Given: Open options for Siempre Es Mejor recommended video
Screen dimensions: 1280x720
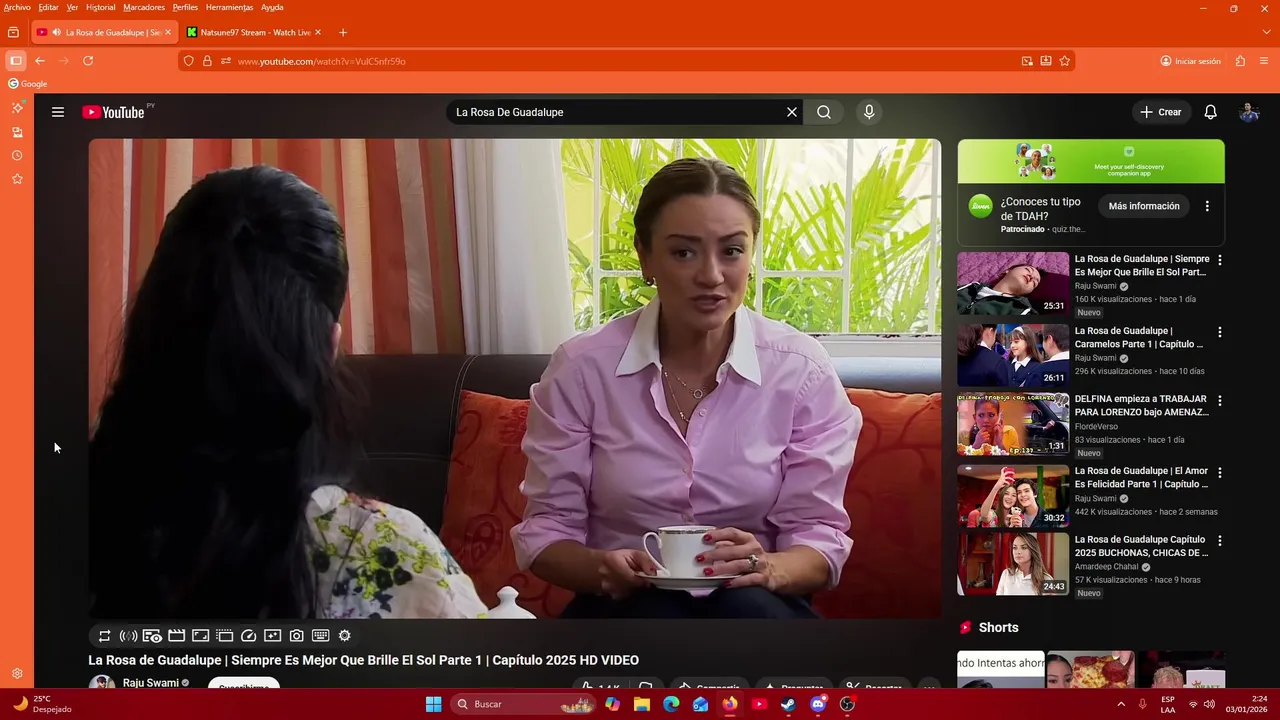Looking at the screenshot, I should pyautogui.click(x=1219, y=260).
